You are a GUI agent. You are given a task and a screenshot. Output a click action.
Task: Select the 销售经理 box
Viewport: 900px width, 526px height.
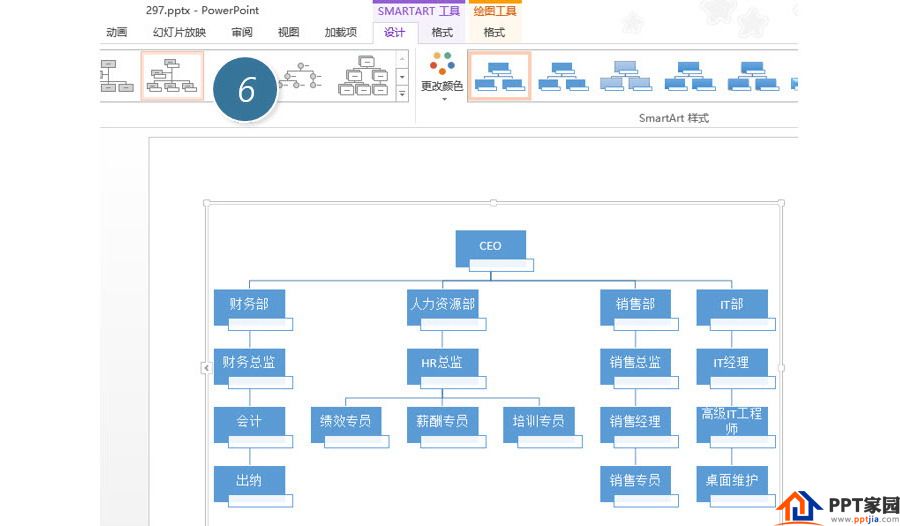pos(635,425)
